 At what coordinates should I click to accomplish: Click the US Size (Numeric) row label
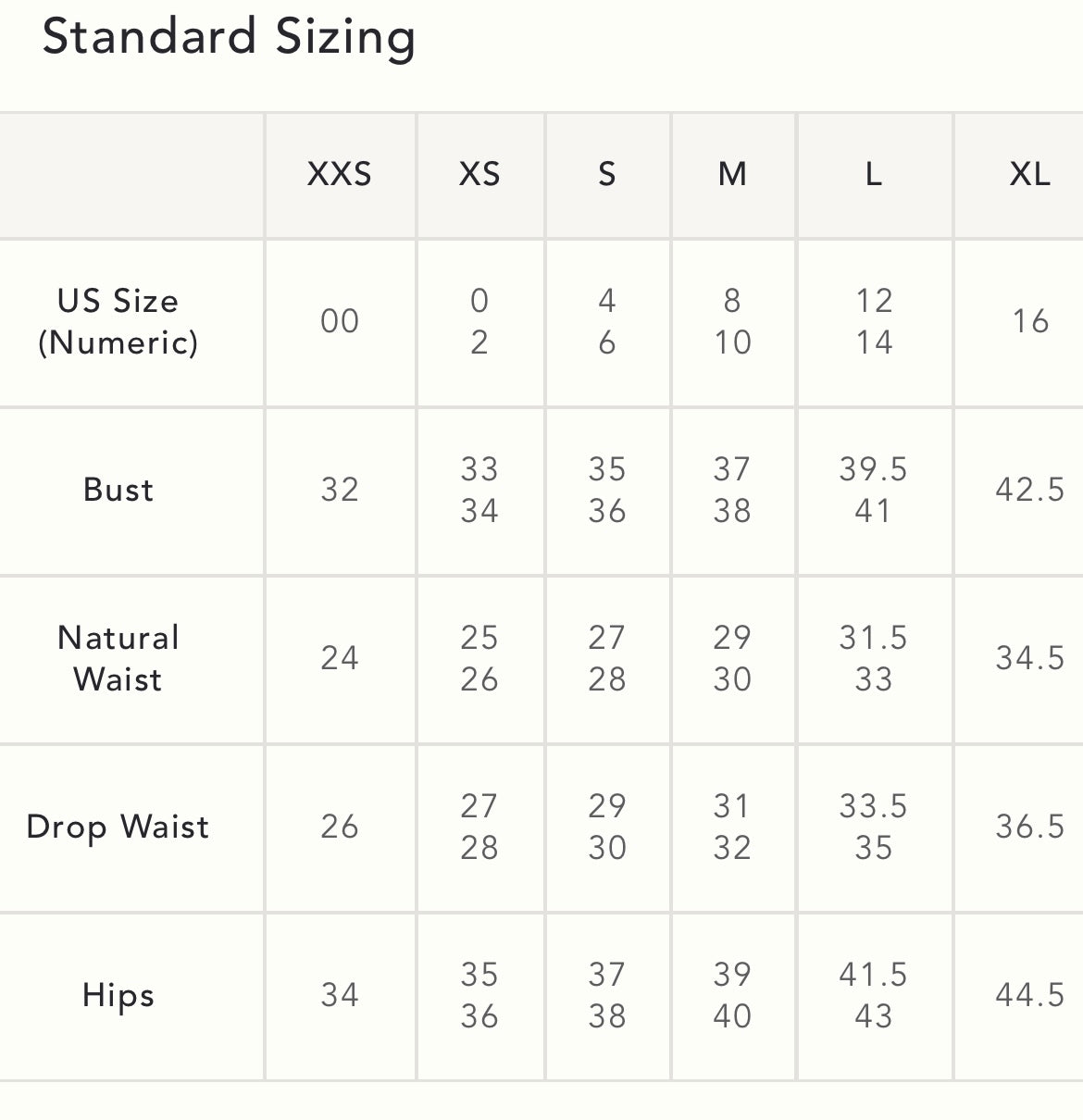(x=118, y=321)
